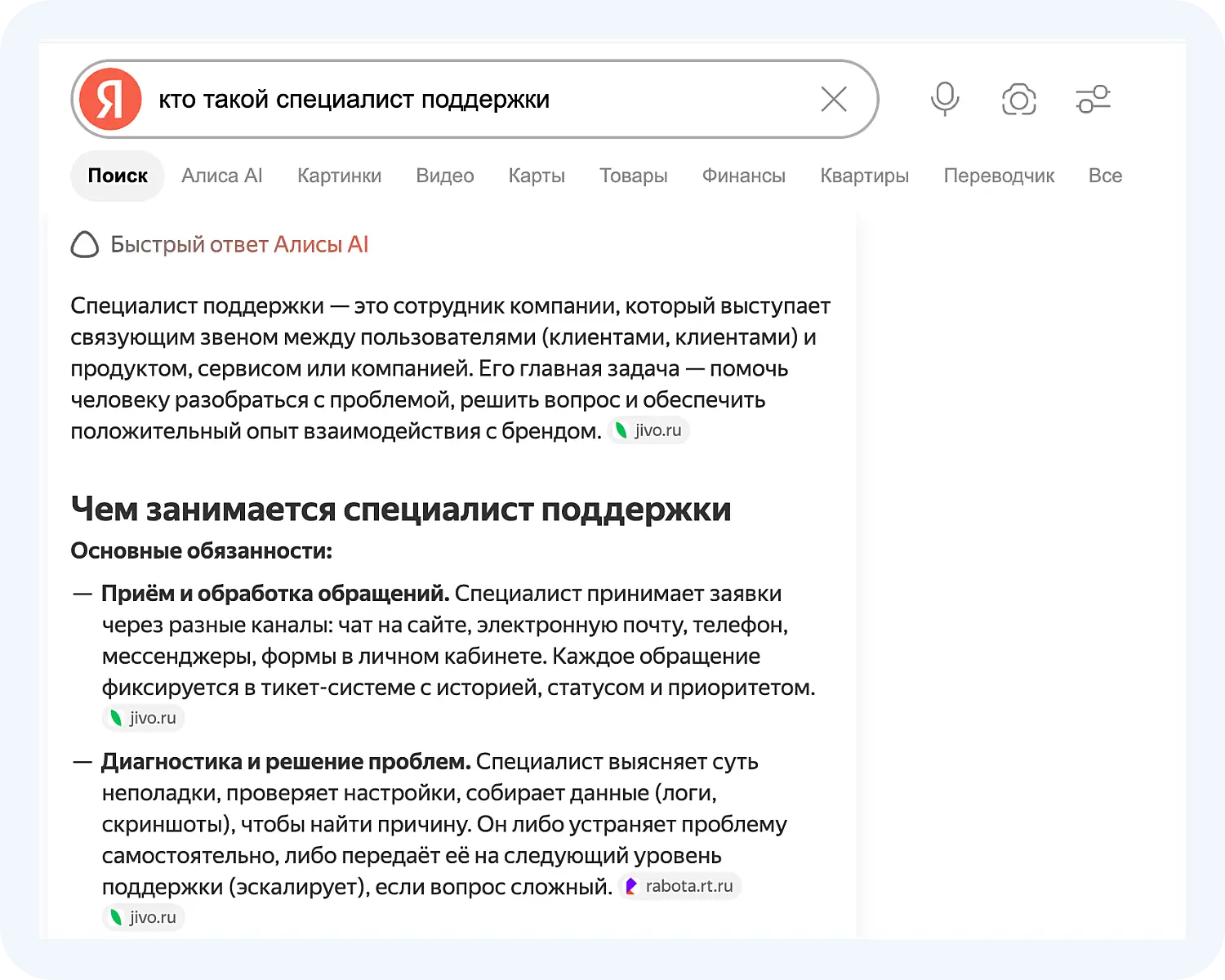
Task: Select the Поиск tab
Action: 118,176
